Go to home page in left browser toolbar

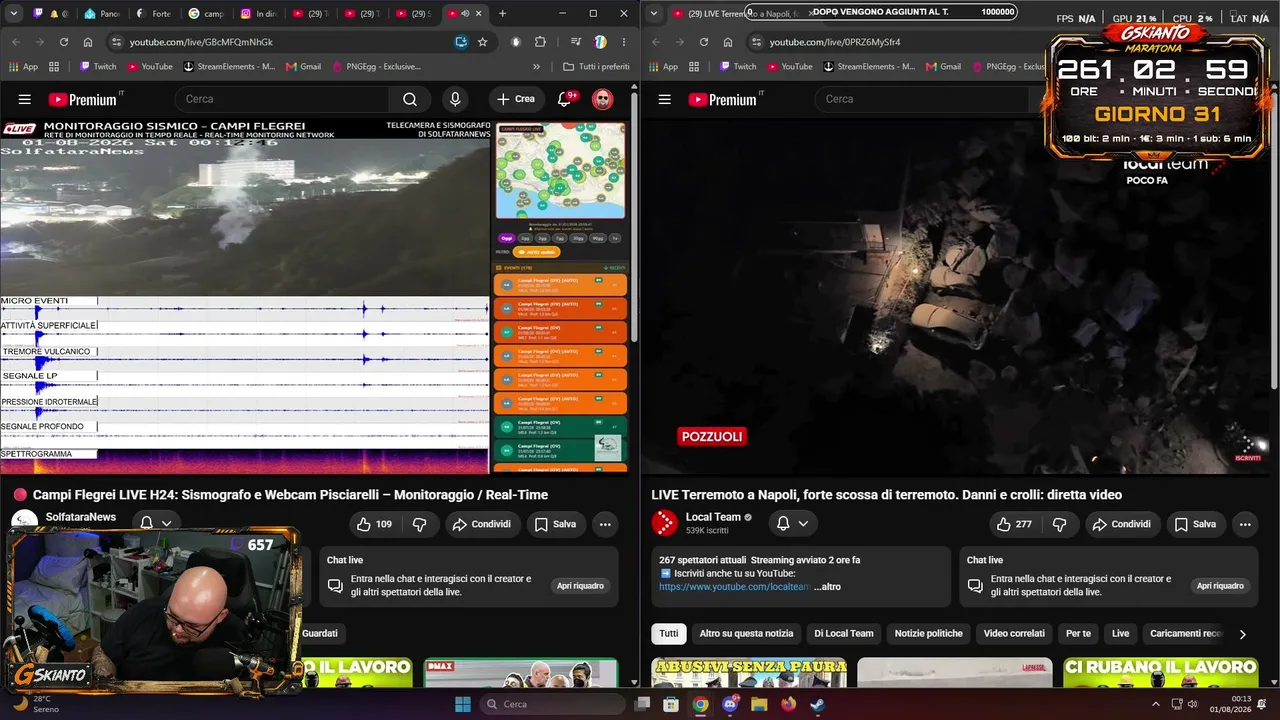point(88,42)
